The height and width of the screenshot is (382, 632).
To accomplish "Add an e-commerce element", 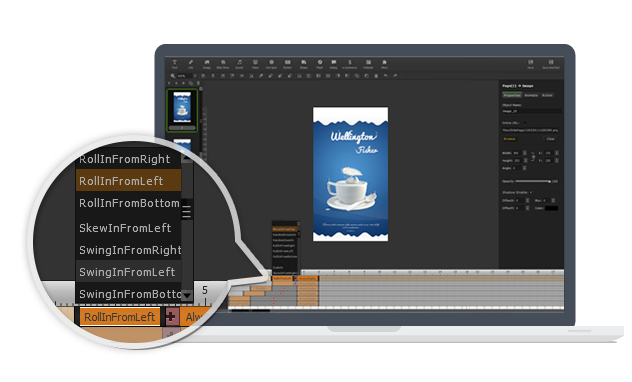I will 349,64.
